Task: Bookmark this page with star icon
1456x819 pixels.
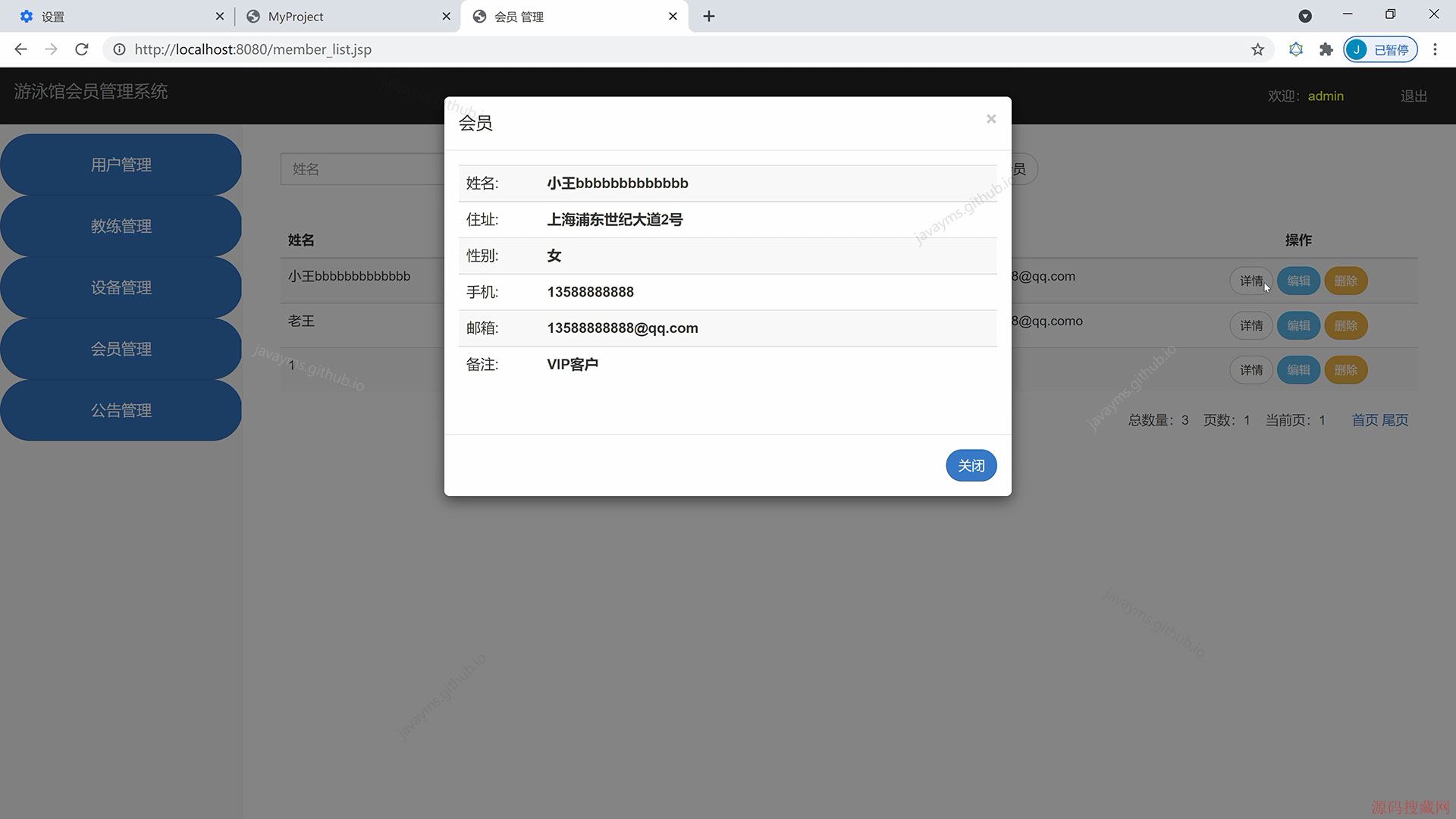Action: click(x=1257, y=50)
